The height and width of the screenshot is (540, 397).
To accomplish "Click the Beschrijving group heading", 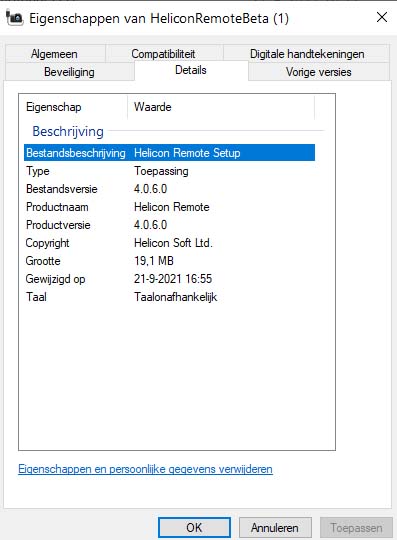I will coord(68,132).
